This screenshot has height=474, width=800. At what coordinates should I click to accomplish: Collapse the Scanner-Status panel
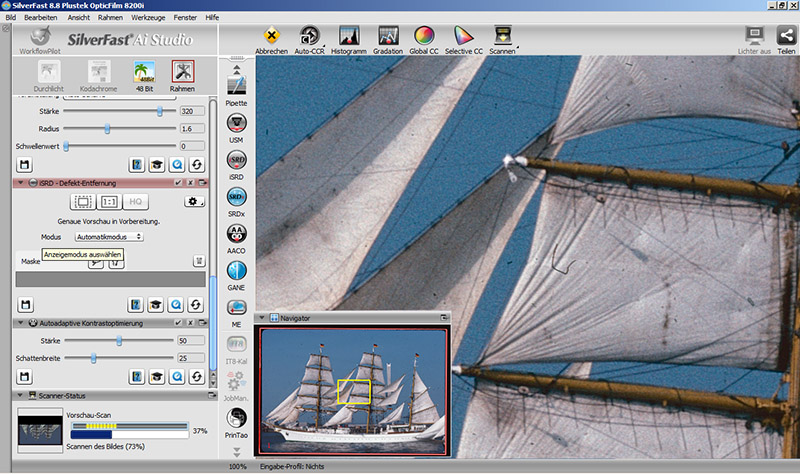point(18,397)
